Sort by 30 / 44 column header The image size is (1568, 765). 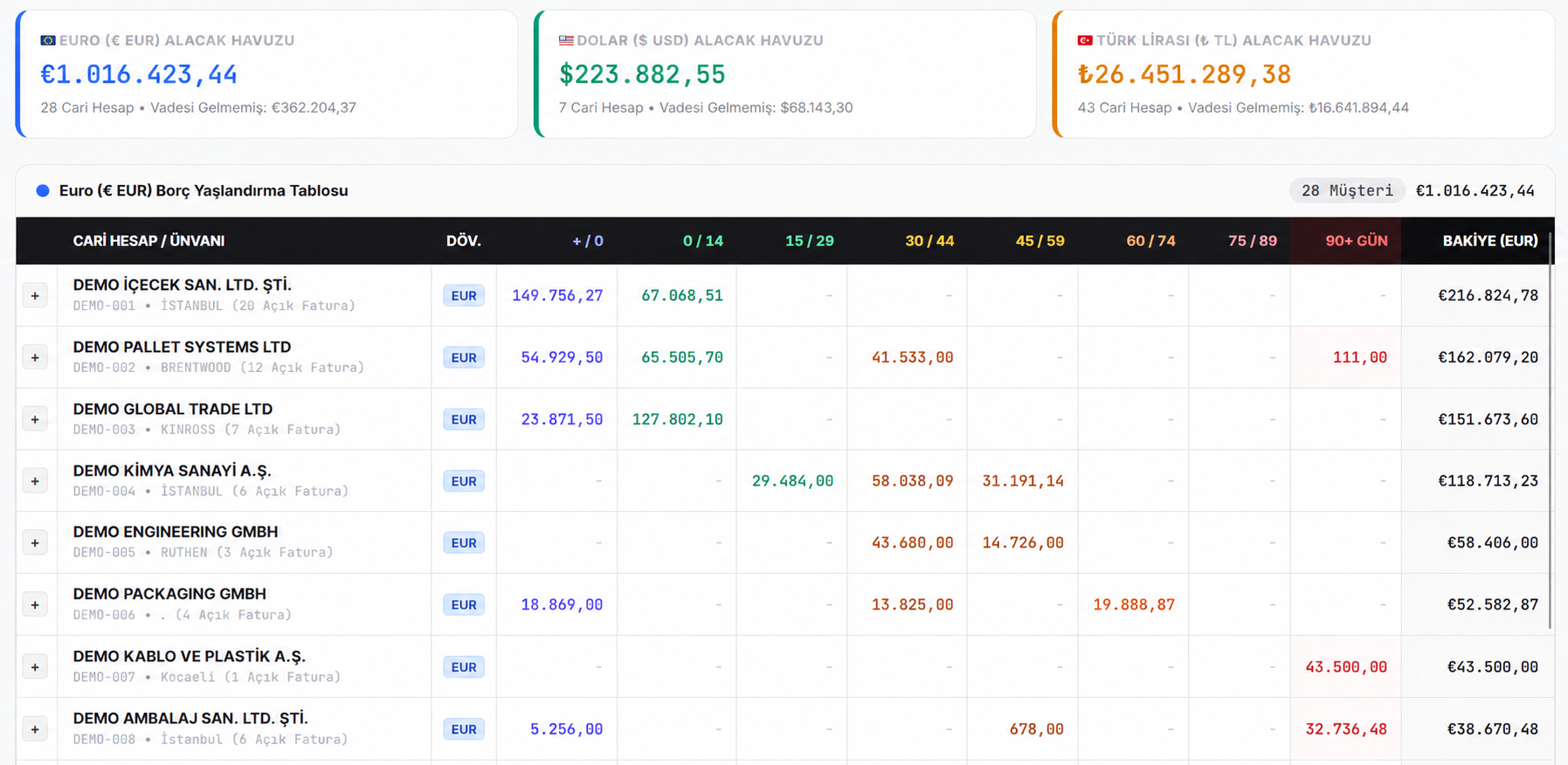click(x=929, y=241)
